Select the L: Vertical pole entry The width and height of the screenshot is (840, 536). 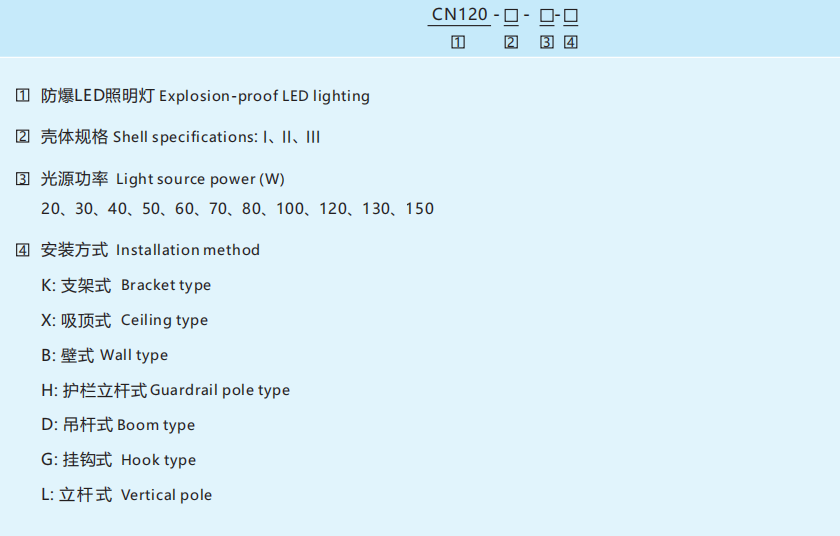pos(127,495)
